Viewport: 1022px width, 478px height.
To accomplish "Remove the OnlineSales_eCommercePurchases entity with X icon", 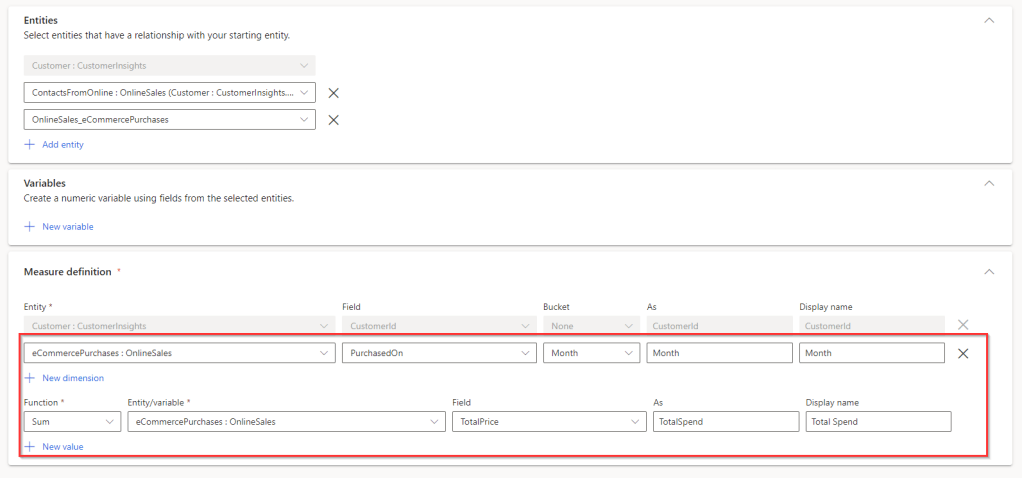I will (334, 120).
